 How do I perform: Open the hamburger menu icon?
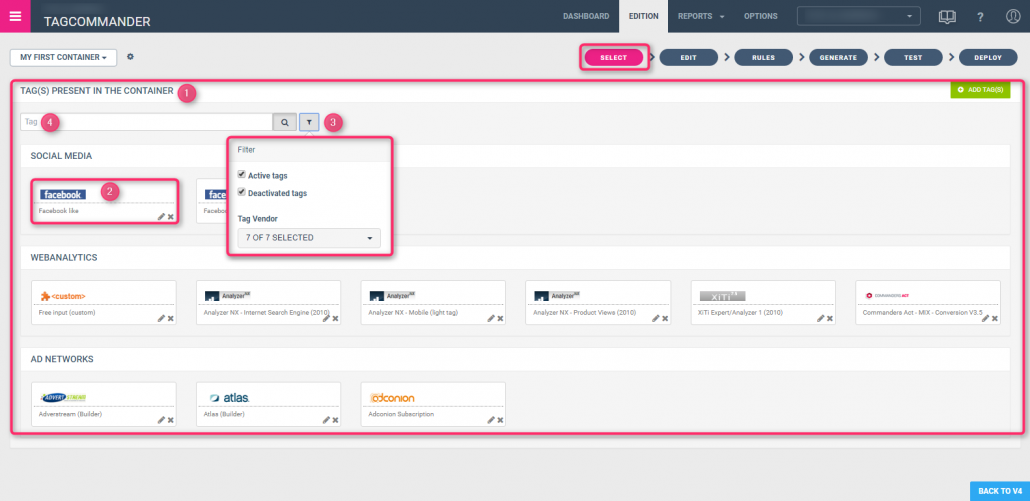15,16
